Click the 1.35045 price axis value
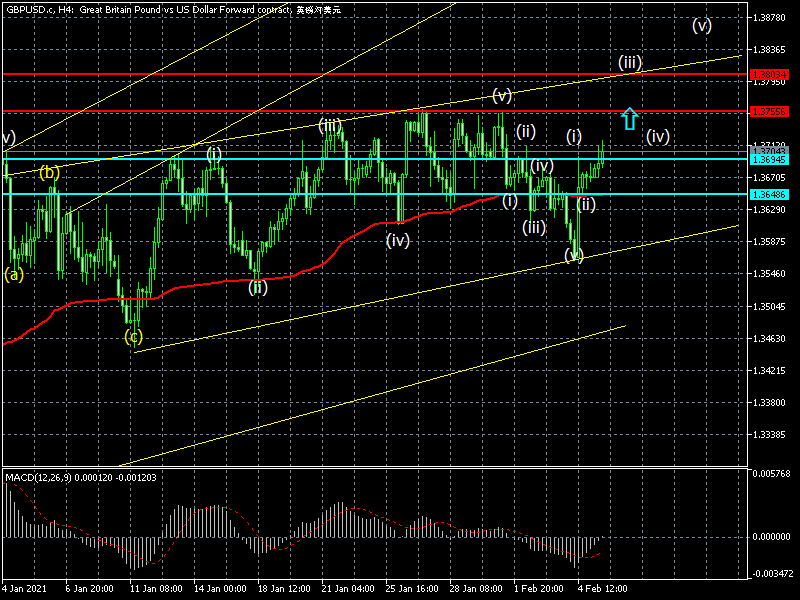Viewport: 800px width, 600px height. [769, 307]
